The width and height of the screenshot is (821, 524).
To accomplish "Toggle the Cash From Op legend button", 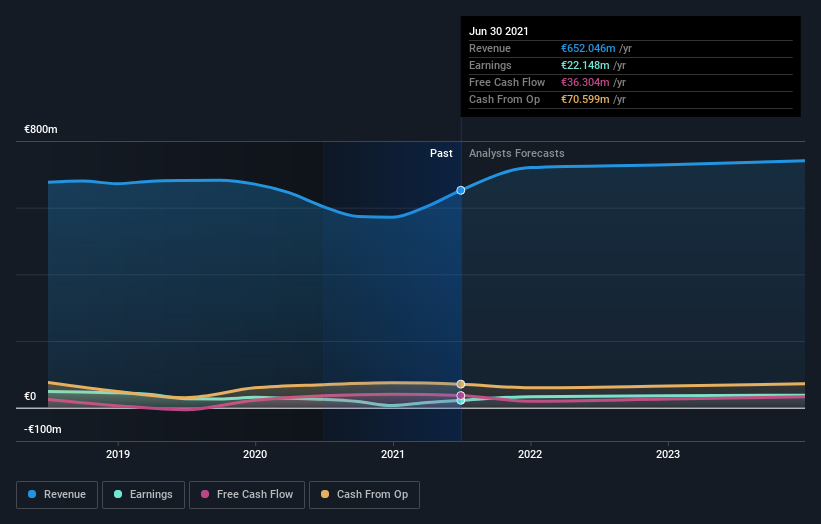I will point(364,495).
